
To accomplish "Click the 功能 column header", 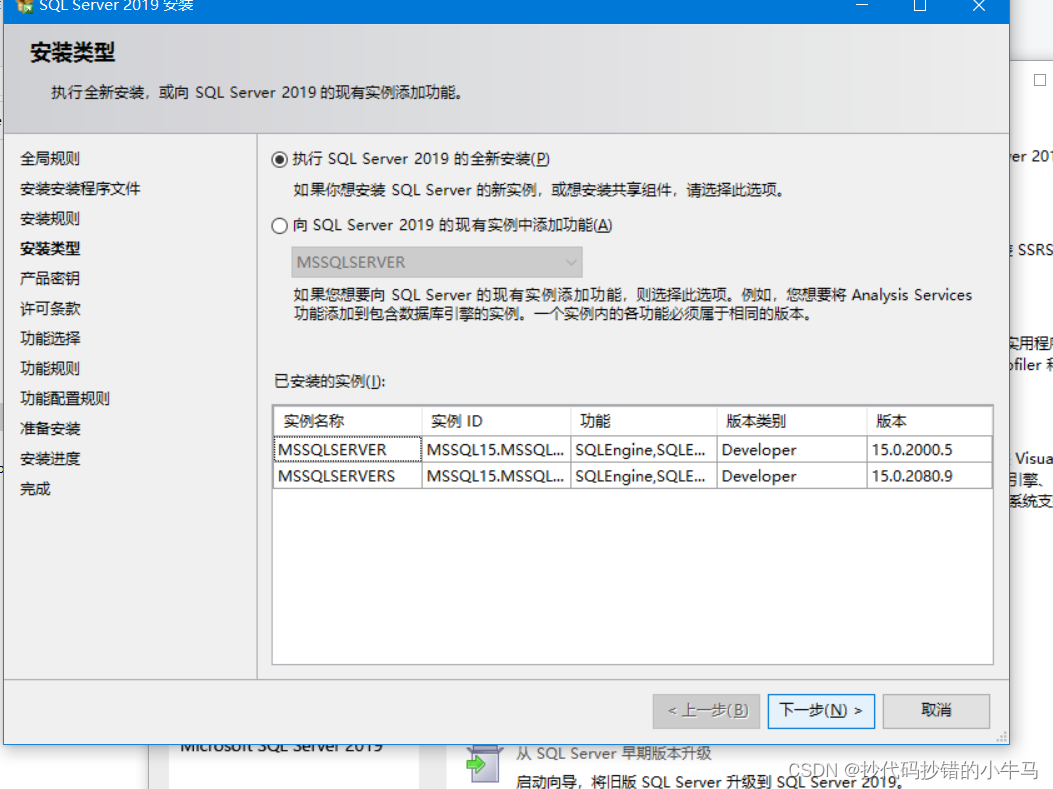I will tap(643, 421).
